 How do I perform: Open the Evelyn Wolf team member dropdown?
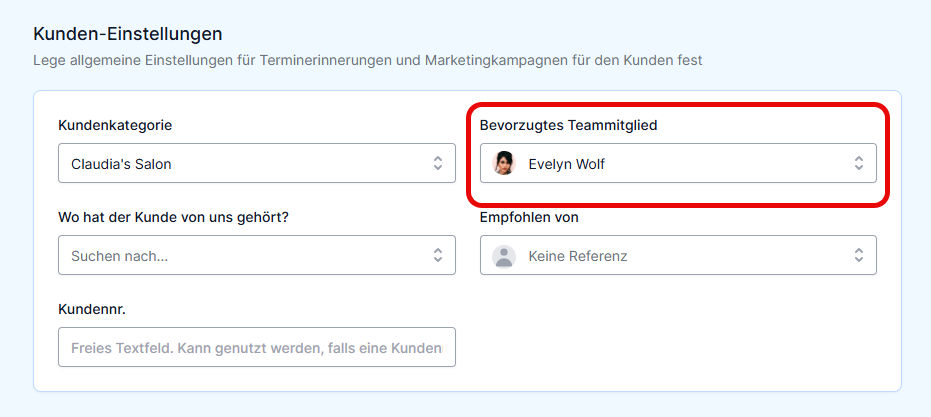(x=678, y=163)
